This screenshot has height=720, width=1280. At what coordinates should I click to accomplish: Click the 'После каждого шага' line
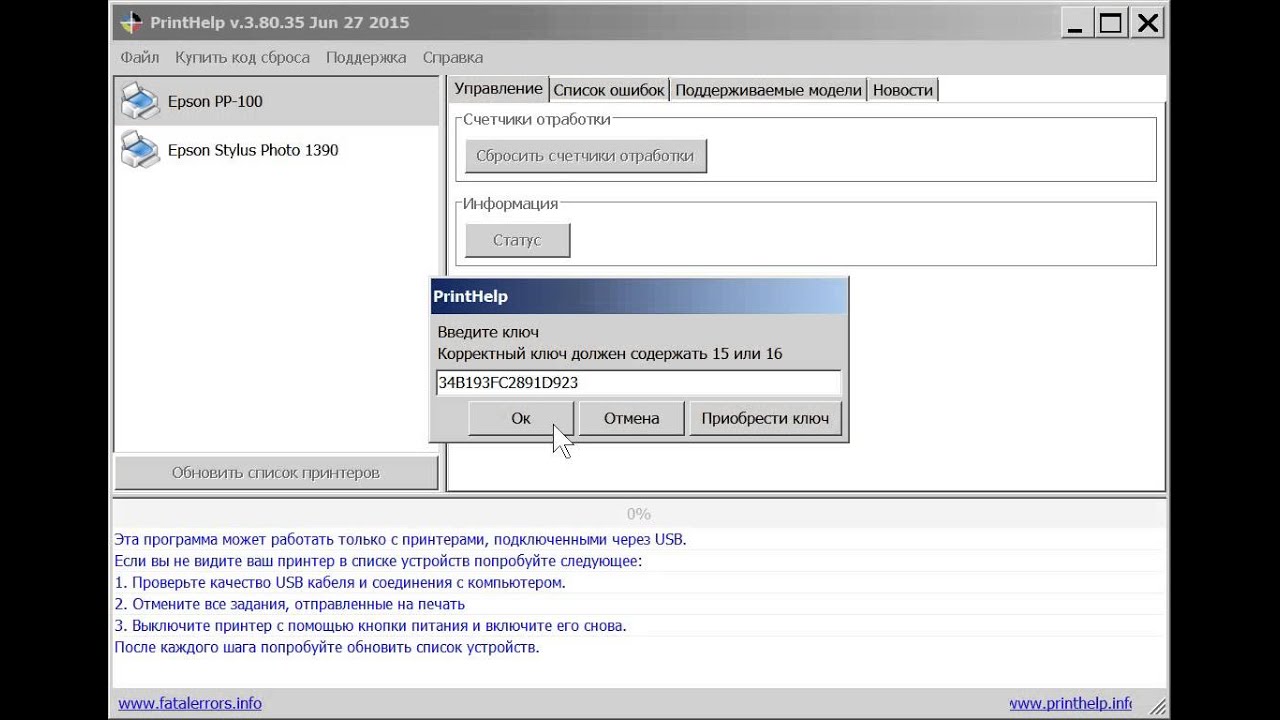(x=327, y=647)
